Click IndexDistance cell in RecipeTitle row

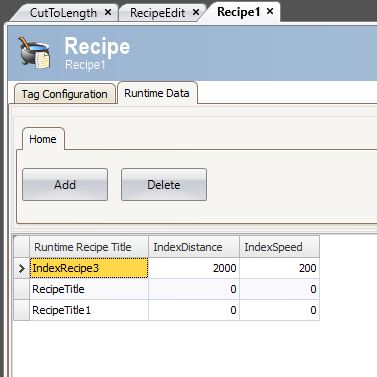click(194, 289)
